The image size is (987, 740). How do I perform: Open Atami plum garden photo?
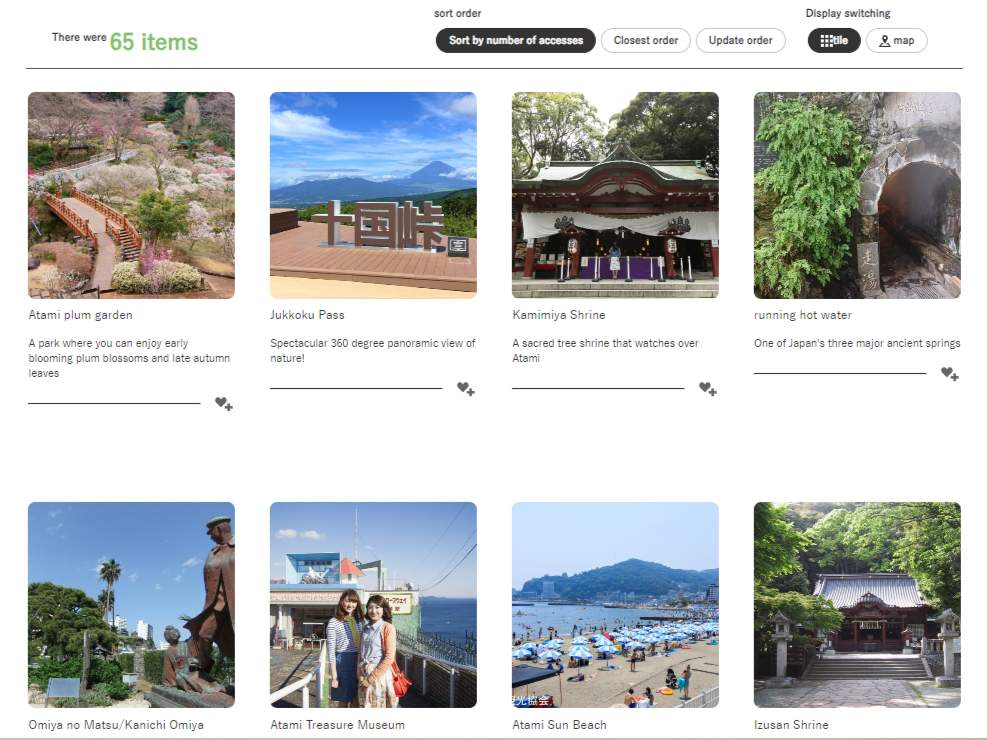(x=131, y=195)
